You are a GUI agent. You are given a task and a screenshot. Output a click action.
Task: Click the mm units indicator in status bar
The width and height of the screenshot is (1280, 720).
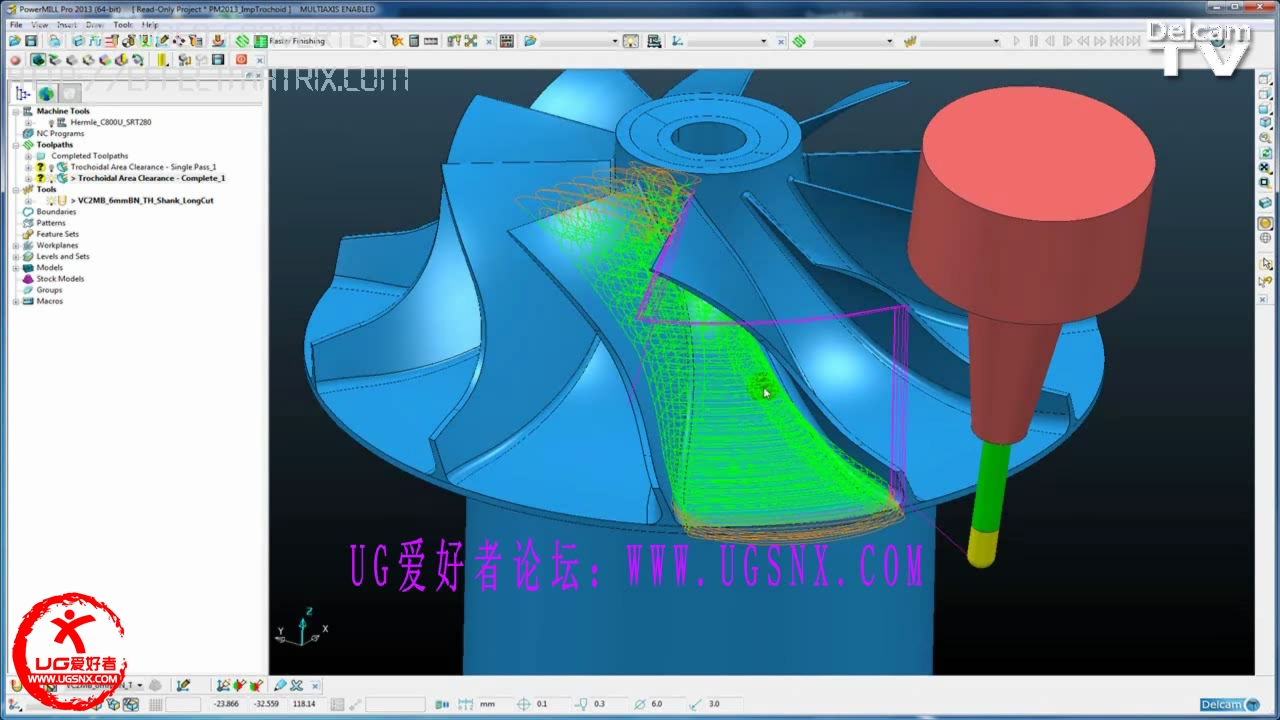[x=487, y=704]
